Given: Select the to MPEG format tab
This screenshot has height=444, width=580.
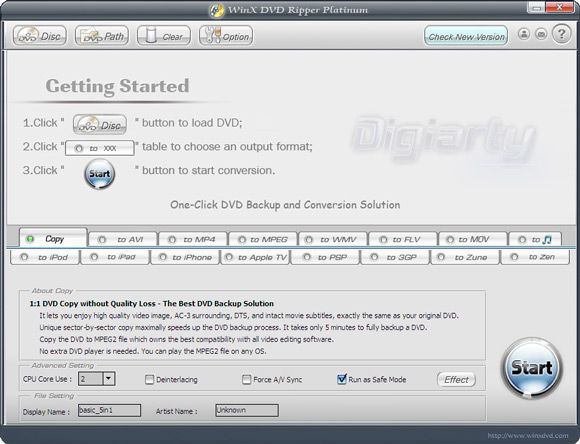Looking at the screenshot, I should (263, 239).
